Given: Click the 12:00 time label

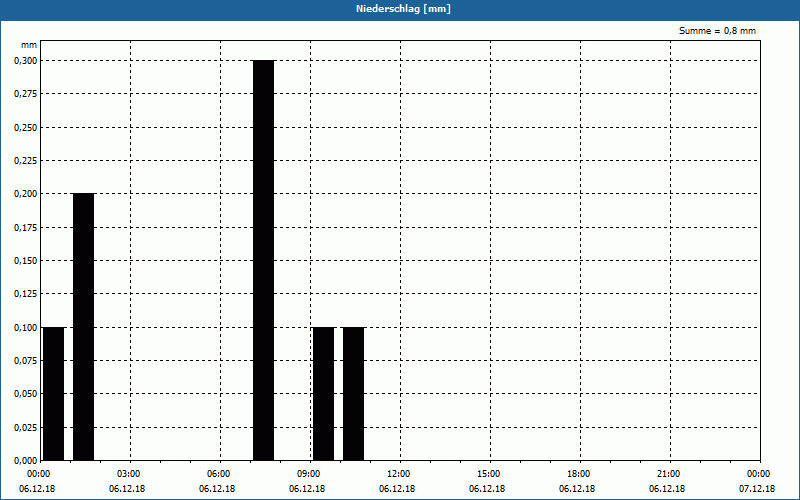Looking at the screenshot, I should [x=398, y=474].
